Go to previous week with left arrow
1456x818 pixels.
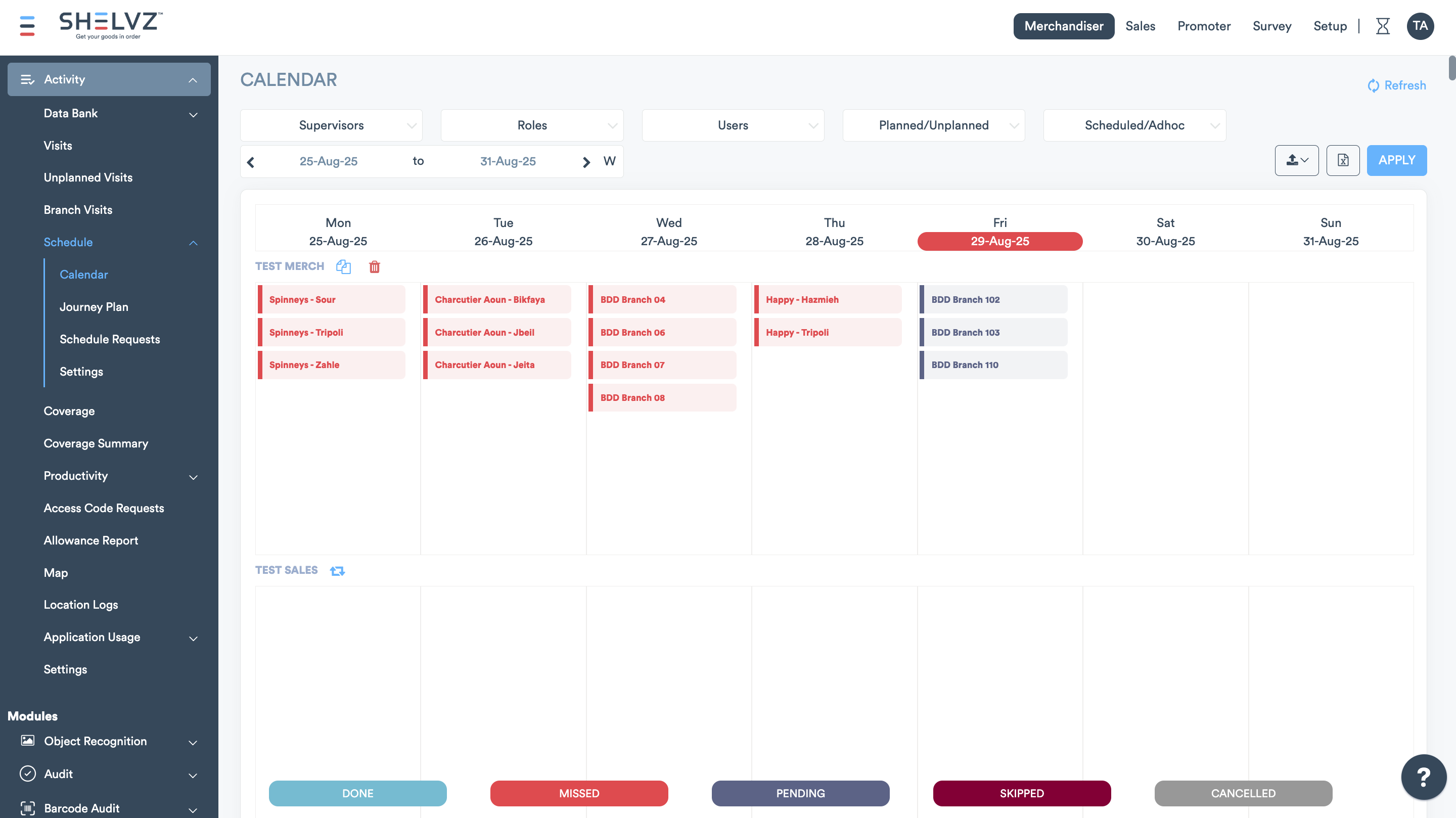coord(251,162)
